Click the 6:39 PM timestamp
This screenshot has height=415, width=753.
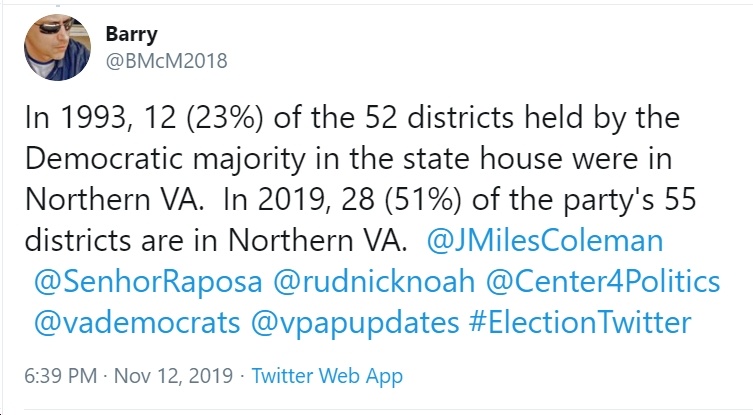(61, 376)
